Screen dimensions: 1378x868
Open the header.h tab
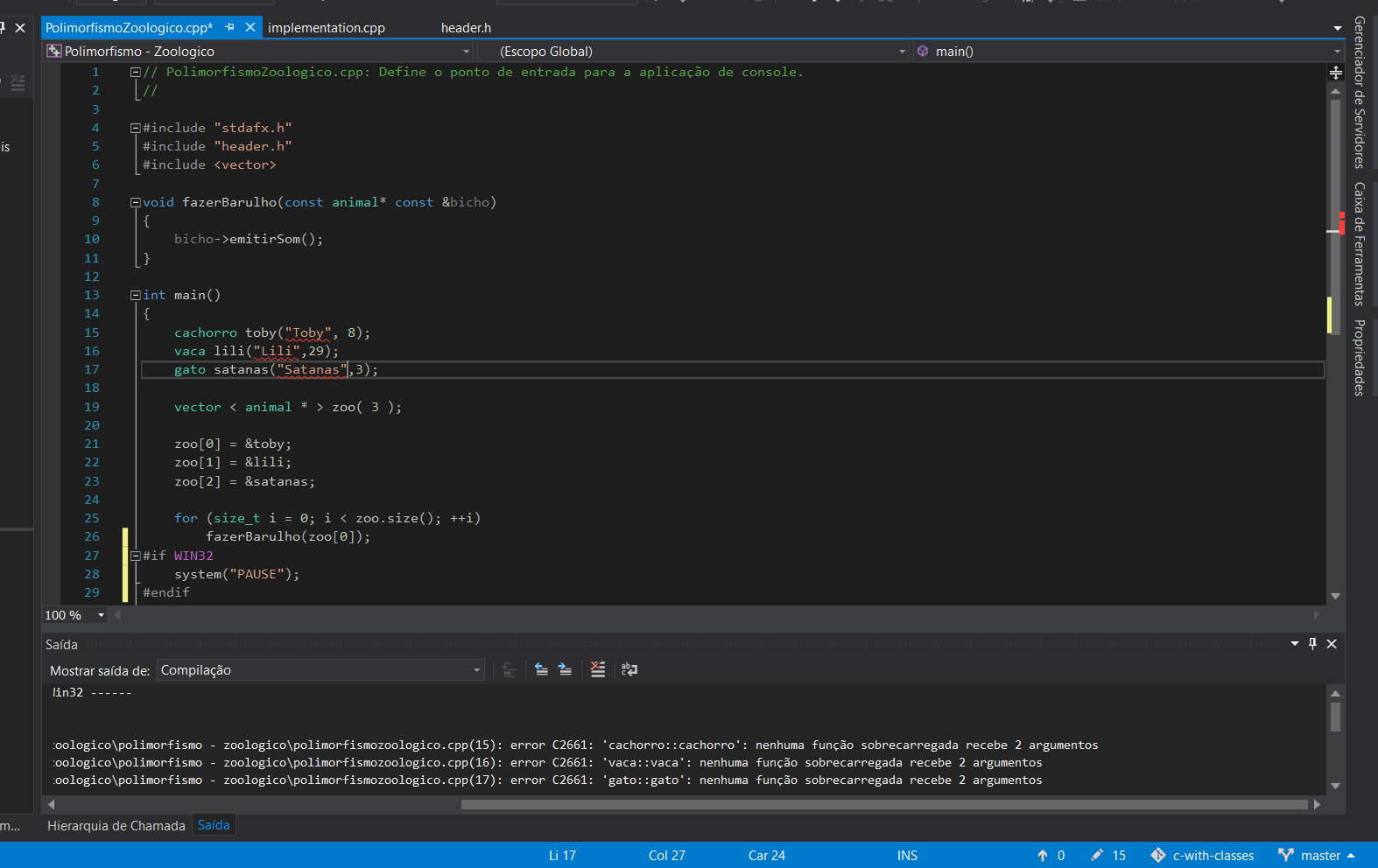tap(467, 28)
